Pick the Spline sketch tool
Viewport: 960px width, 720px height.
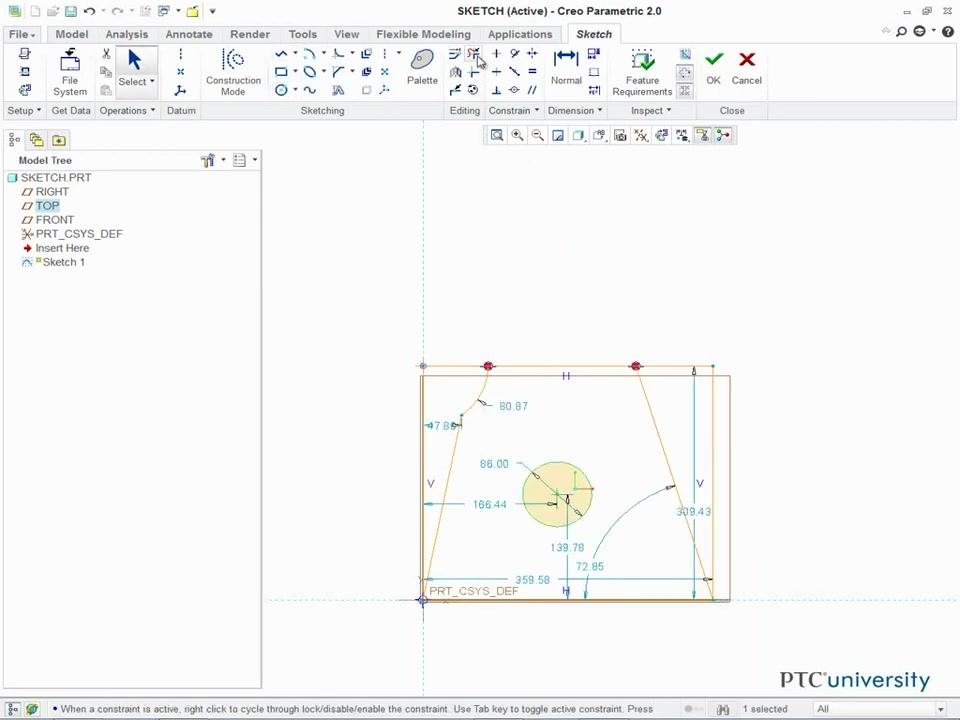[x=310, y=91]
